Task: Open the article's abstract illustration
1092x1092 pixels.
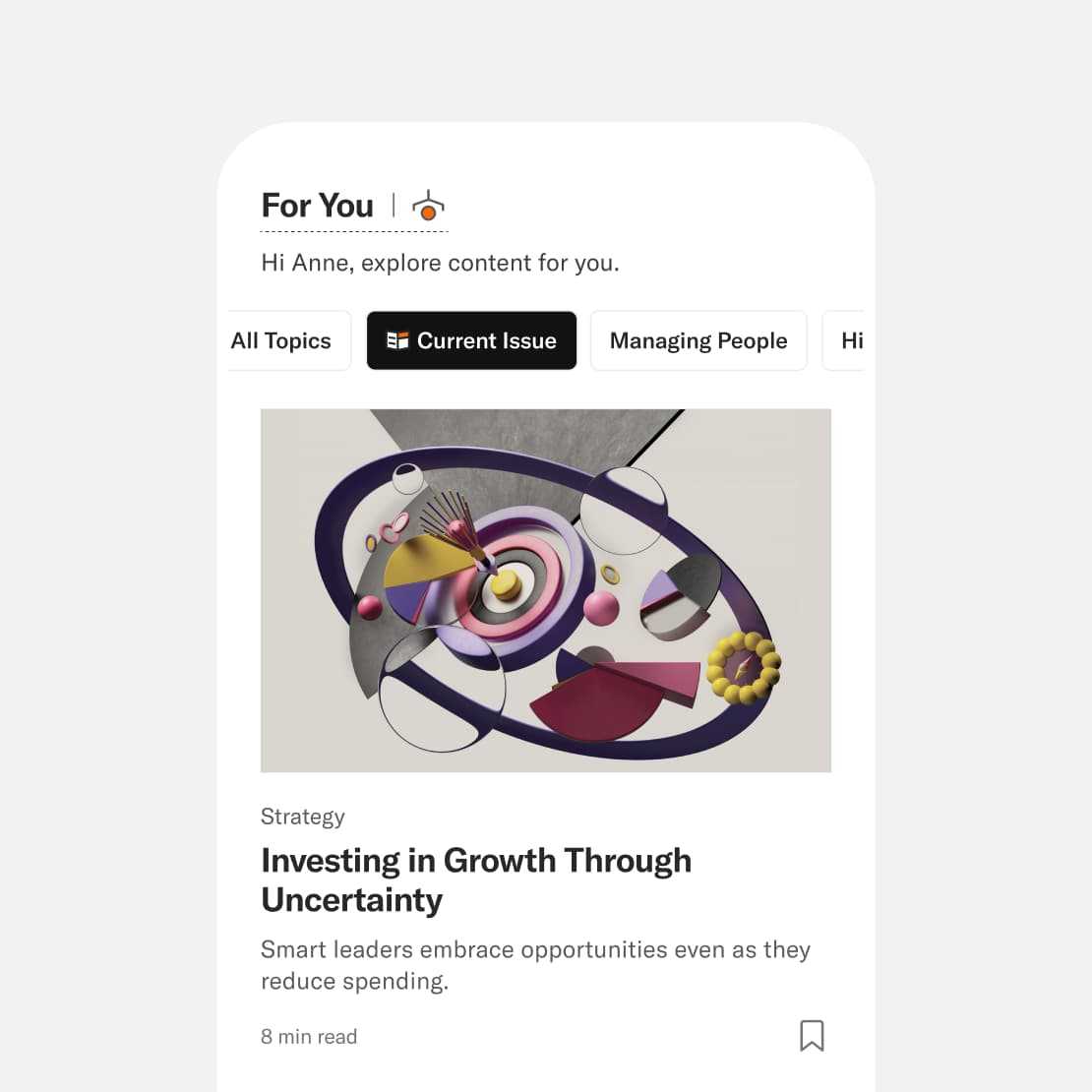Action: point(546,590)
